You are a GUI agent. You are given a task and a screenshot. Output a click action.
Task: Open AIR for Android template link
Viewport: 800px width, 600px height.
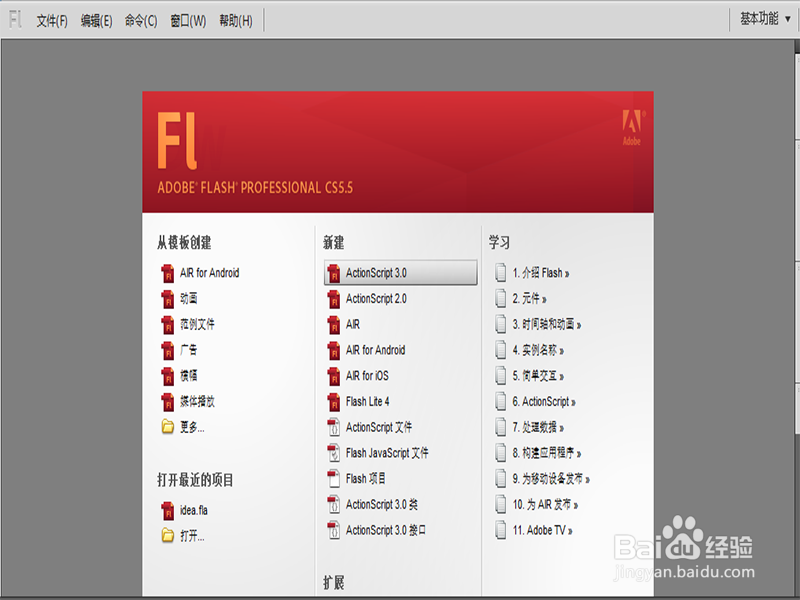click(210, 273)
